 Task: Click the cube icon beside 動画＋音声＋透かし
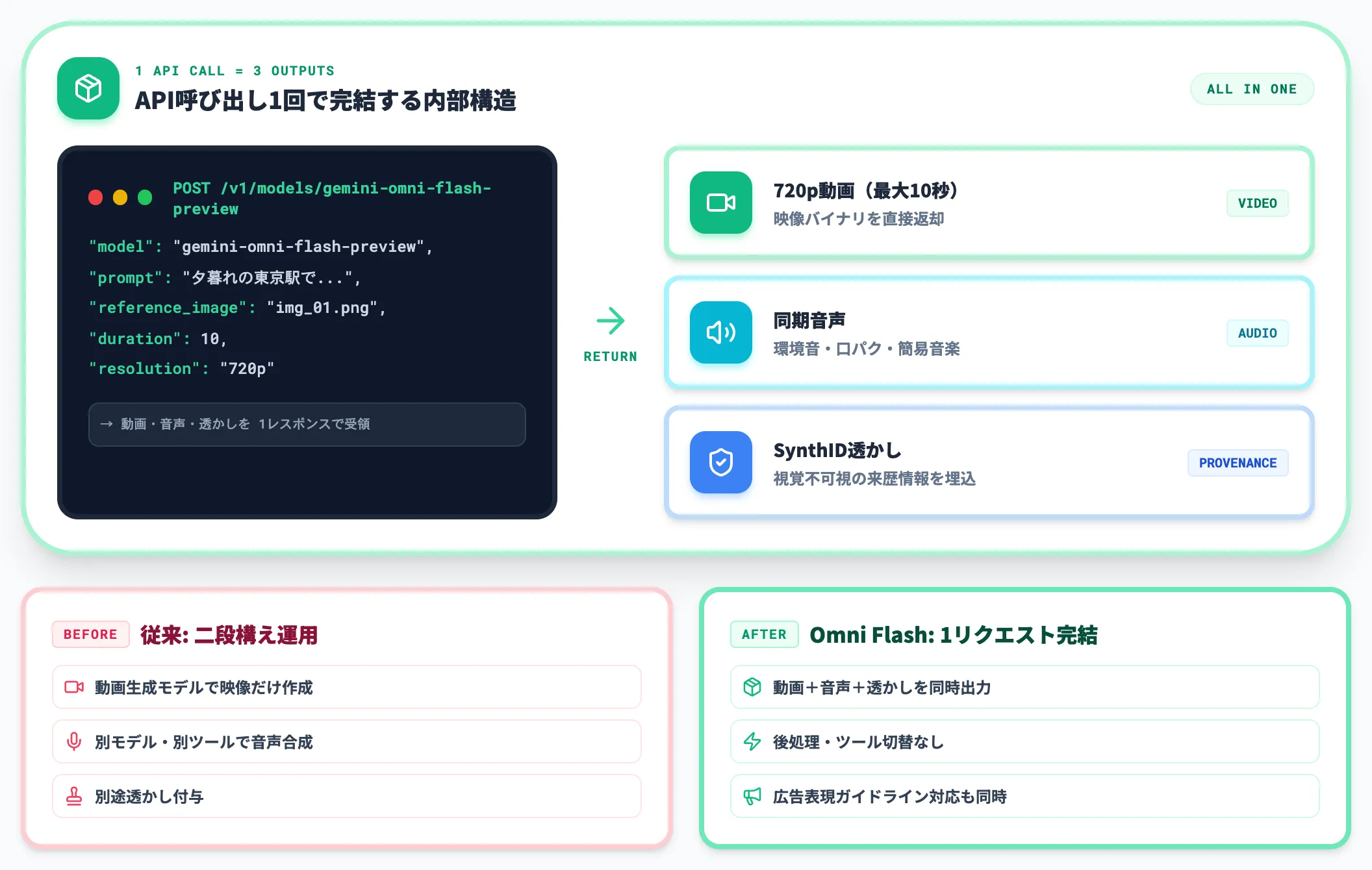click(752, 687)
